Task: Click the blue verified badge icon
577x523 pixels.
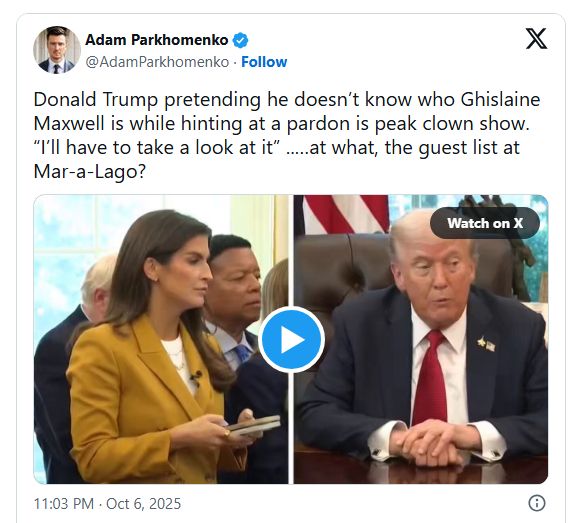Action: [240, 40]
